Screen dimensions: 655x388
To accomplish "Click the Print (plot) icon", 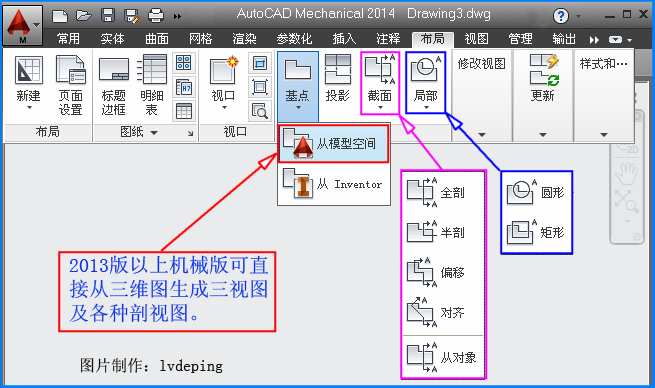I will tap(156, 16).
